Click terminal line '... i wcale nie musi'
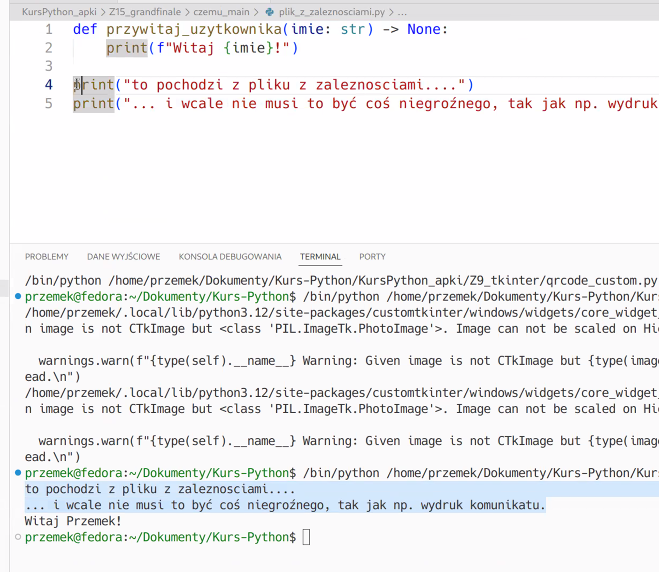This screenshot has width=659, height=572. pyautogui.click(x=285, y=505)
